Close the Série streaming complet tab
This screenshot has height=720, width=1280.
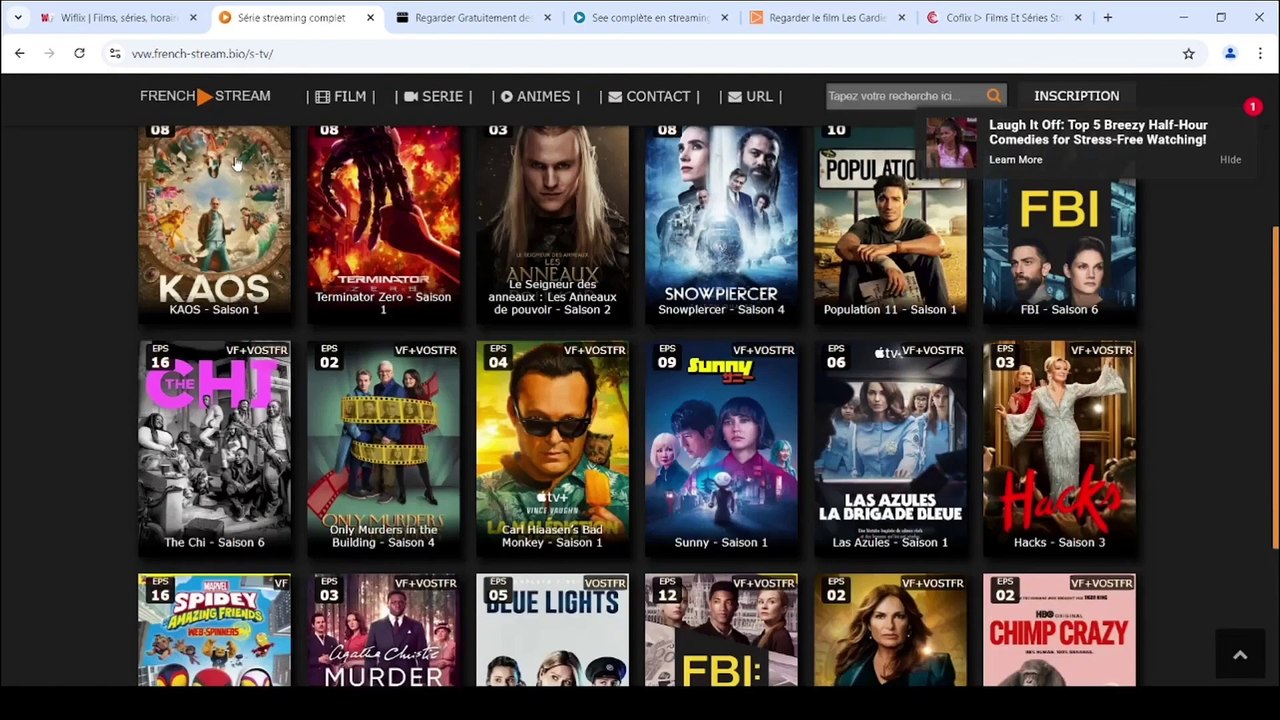[x=370, y=17]
